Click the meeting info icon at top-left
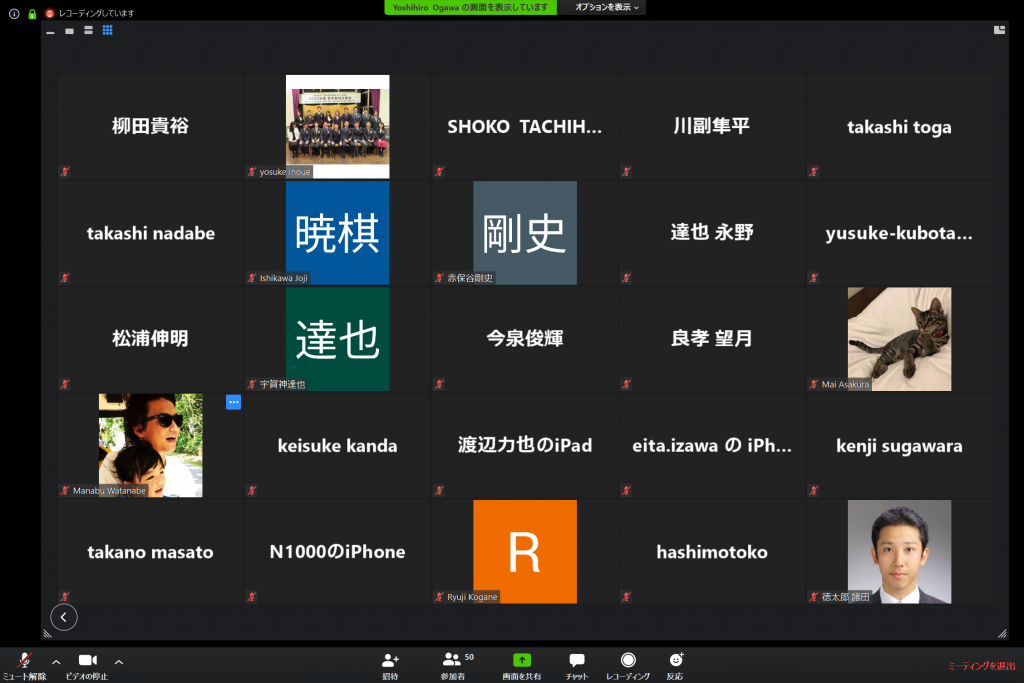 [x=14, y=14]
